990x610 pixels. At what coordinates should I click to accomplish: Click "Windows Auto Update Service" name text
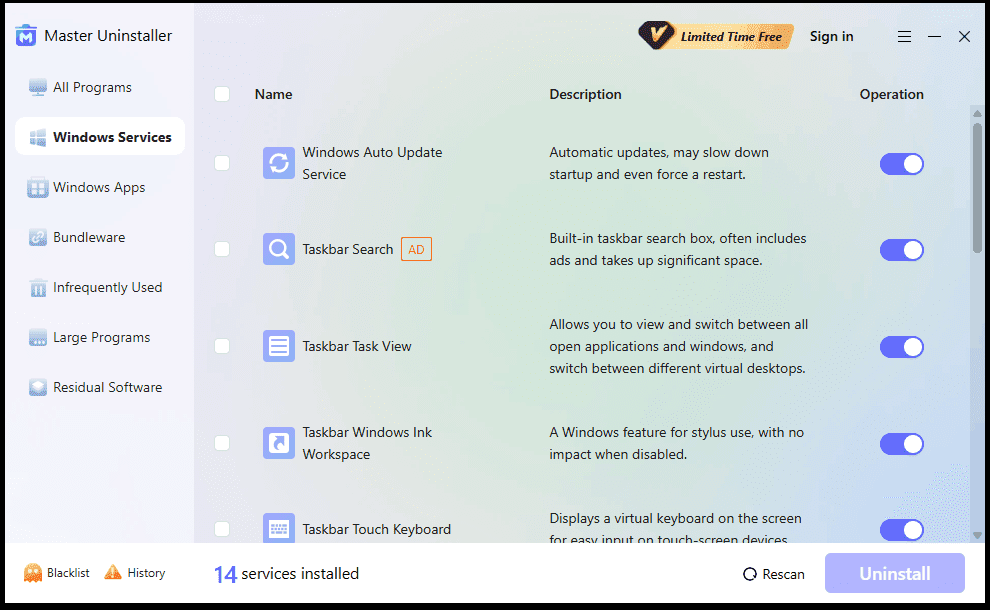point(373,163)
